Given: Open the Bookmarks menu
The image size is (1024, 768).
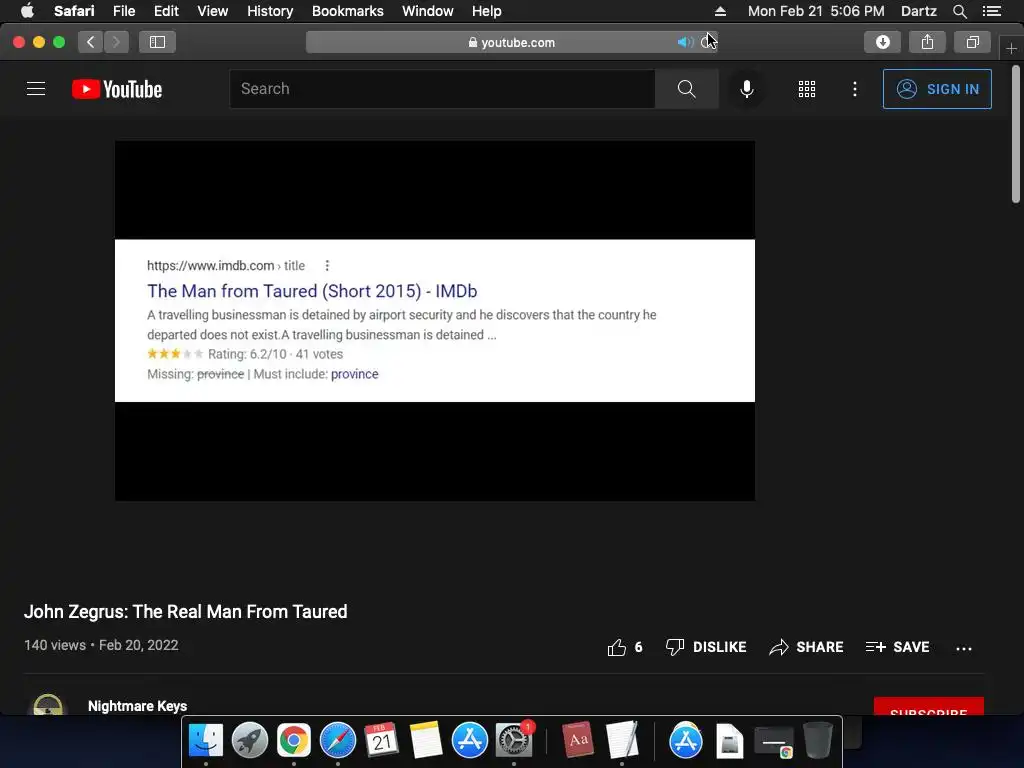Looking at the screenshot, I should [x=347, y=11].
